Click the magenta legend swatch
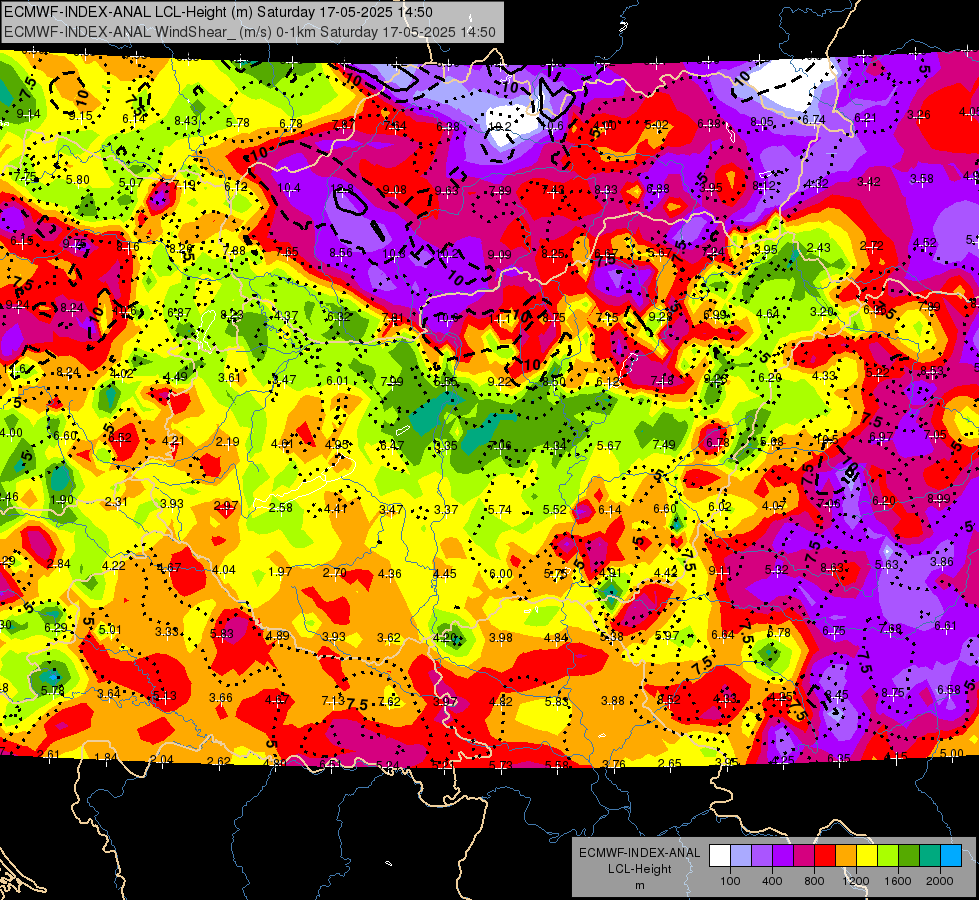 coord(804,855)
